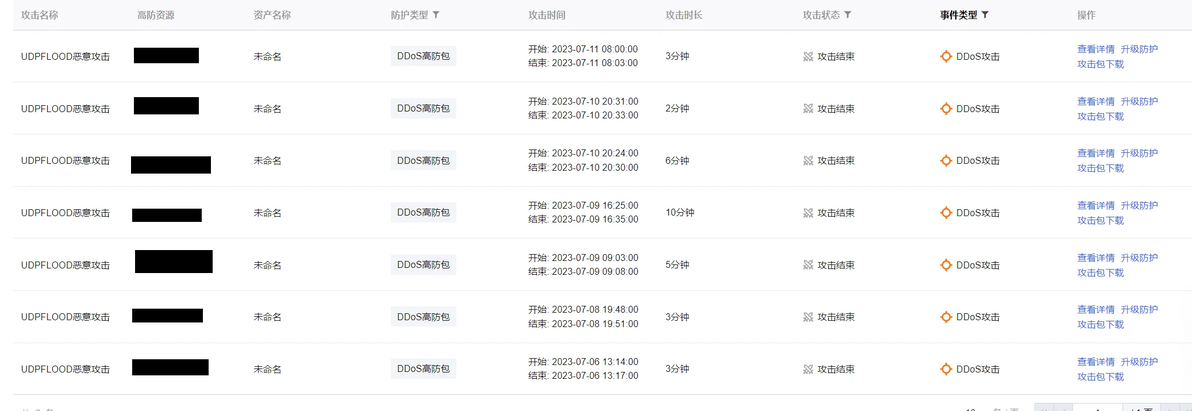Open the 防护类型 column filter icon
The width and height of the screenshot is (1192, 411).
(436, 15)
